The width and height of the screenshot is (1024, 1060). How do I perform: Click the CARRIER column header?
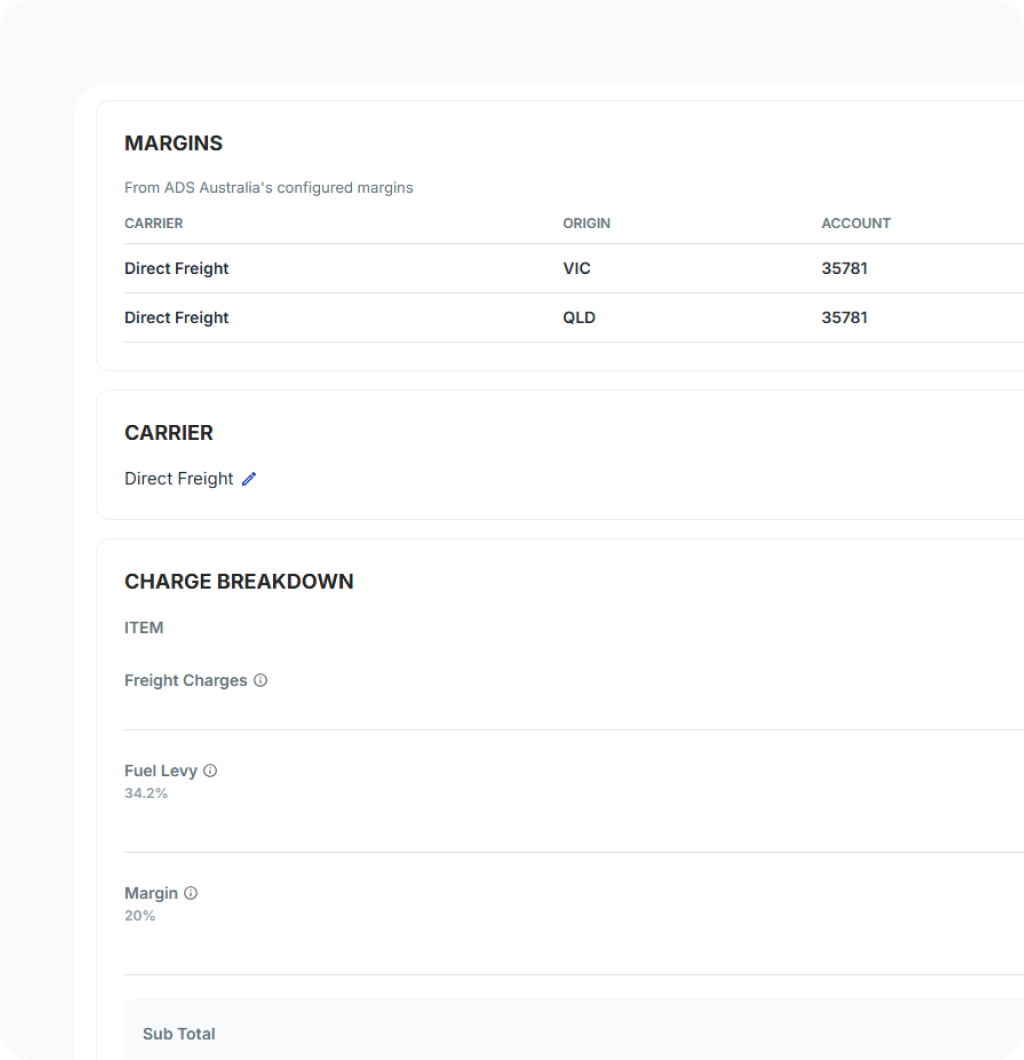point(153,223)
